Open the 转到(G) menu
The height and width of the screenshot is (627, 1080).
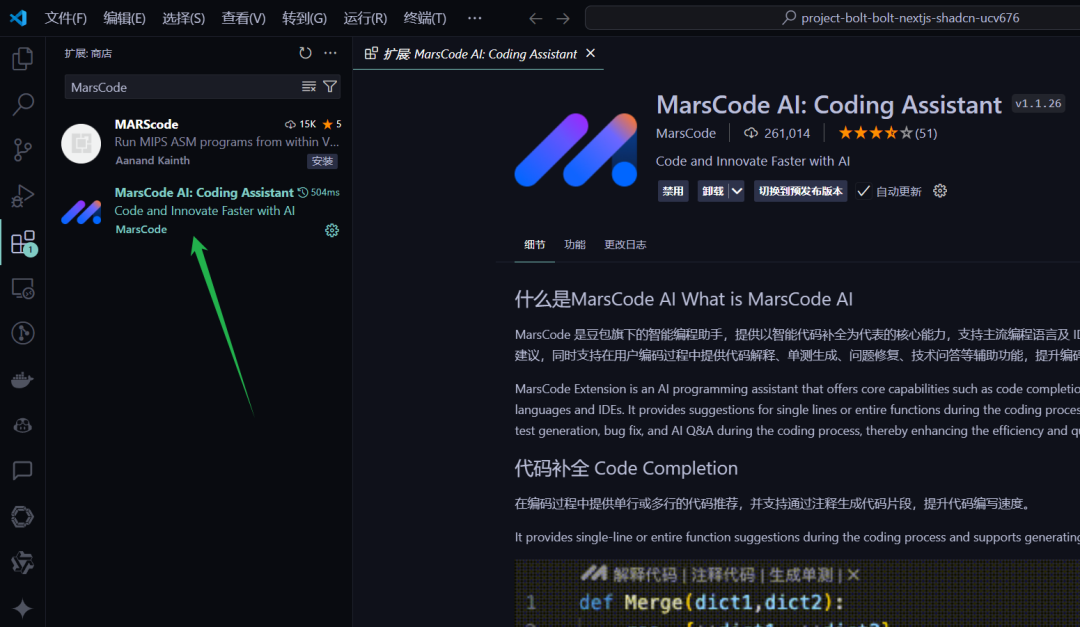point(304,18)
